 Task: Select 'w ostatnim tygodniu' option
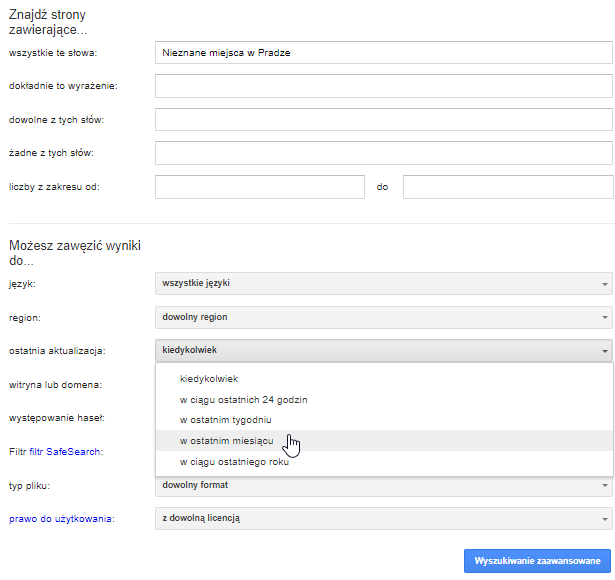[225, 419]
